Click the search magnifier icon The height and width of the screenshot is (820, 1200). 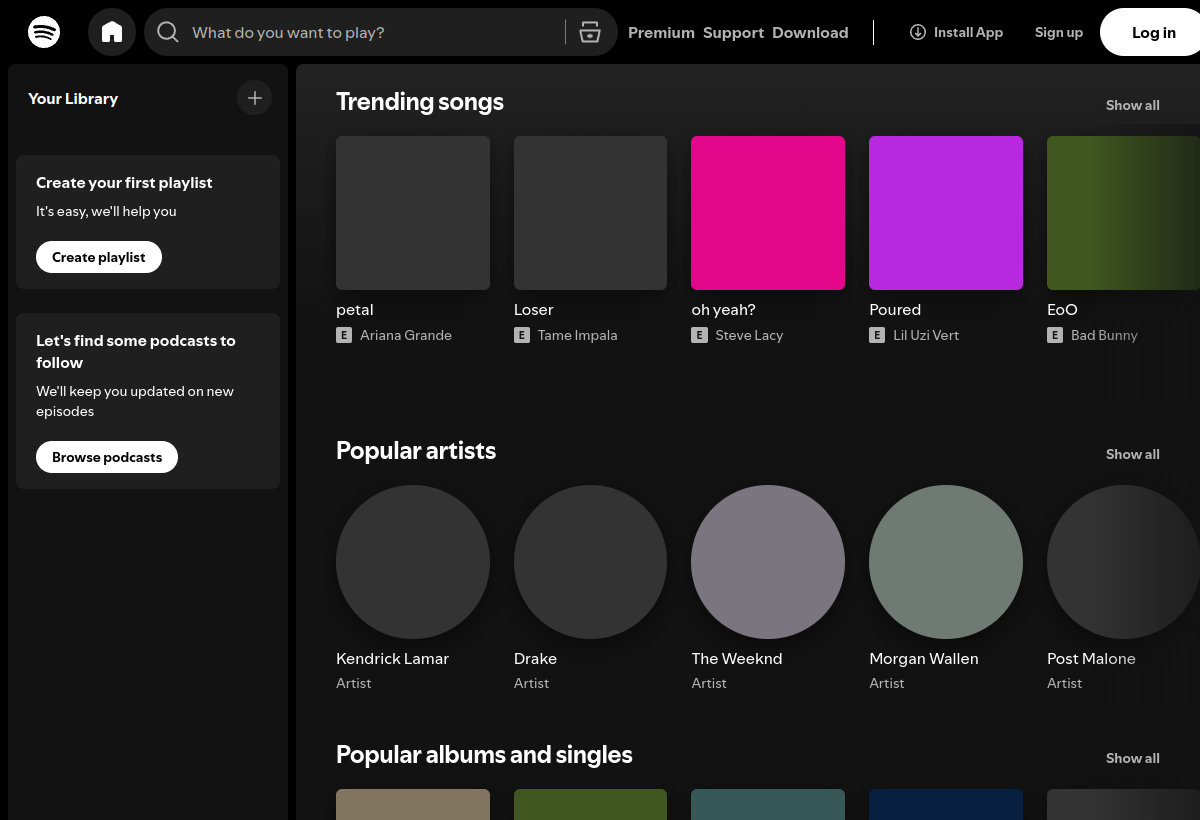click(x=168, y=32)
